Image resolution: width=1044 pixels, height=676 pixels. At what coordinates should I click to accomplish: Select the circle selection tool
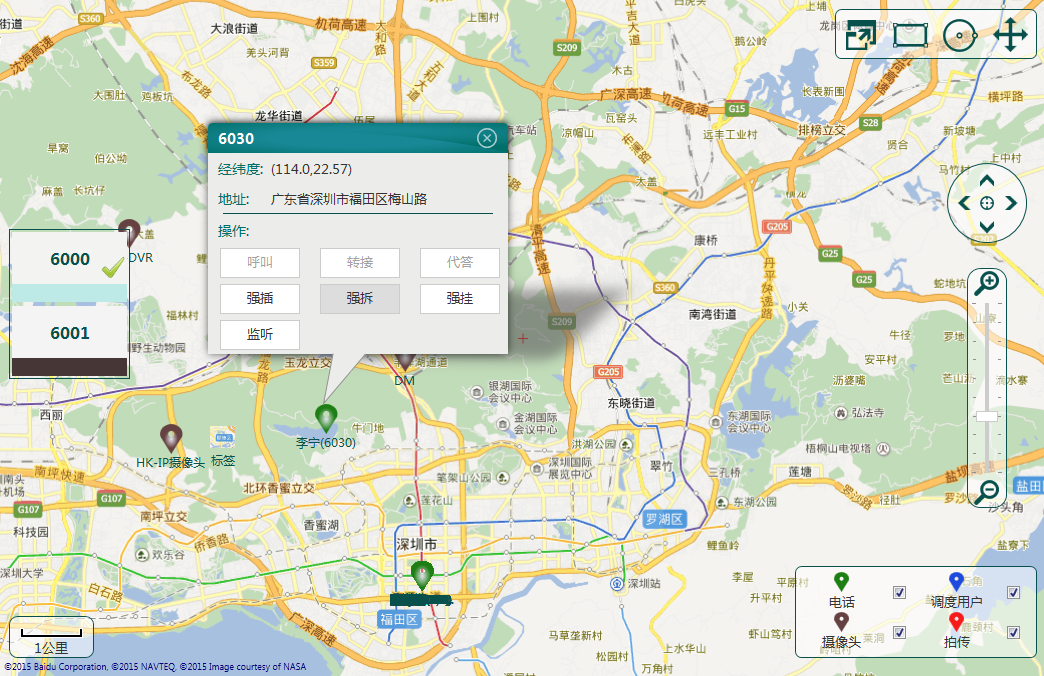click(x=959, y=36)
